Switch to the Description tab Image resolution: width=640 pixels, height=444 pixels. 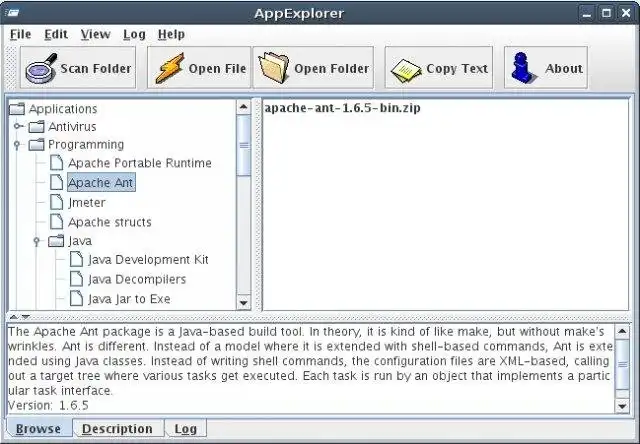pyautogui.click(x=118, y=429)
